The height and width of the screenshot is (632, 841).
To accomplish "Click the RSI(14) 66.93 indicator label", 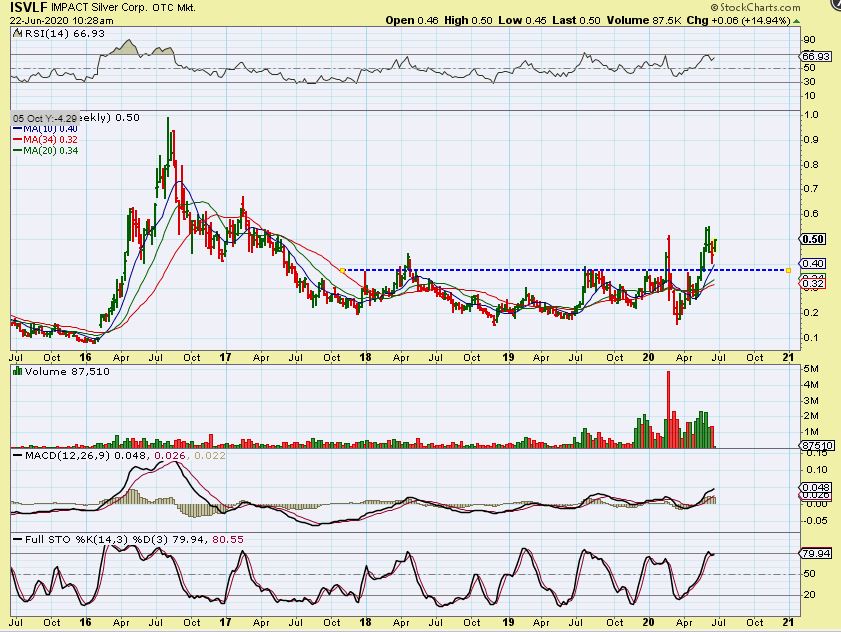I will tap(63, 33).
